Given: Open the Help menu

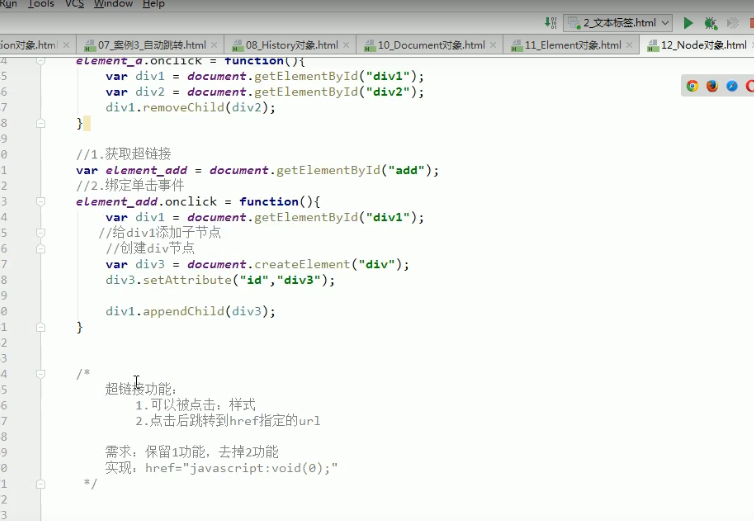Looking at the screenshot, I should coord(153,4).
